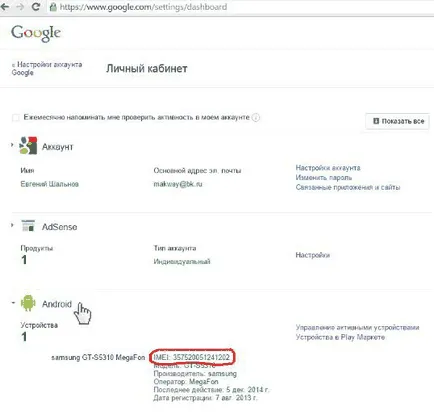
Task: Go back to Настройки аккаунта Google
Action: (x=47, y=68)
